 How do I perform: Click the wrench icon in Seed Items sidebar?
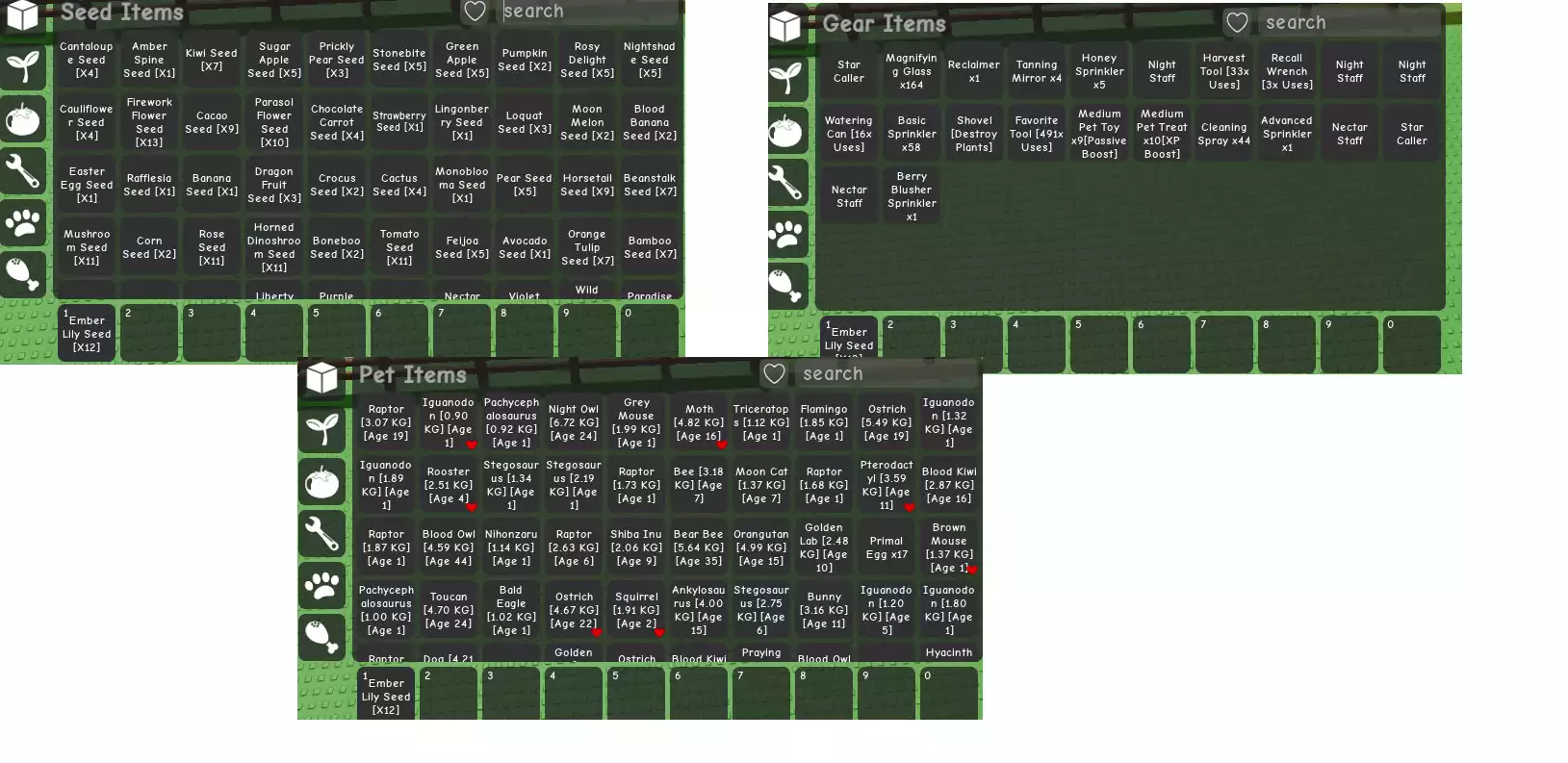click(x=22, y=171)
